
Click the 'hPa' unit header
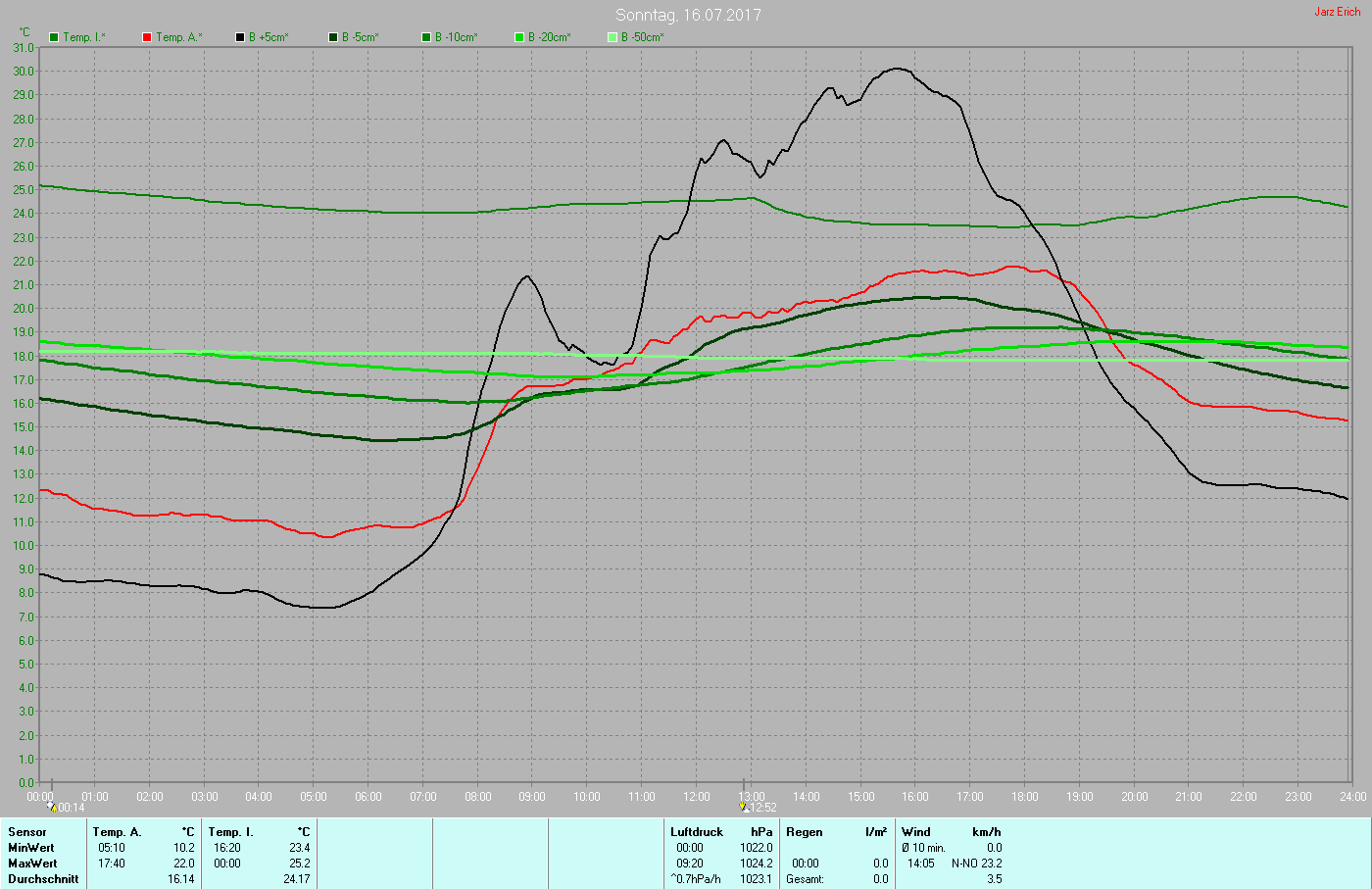click(x=761, y=832)
